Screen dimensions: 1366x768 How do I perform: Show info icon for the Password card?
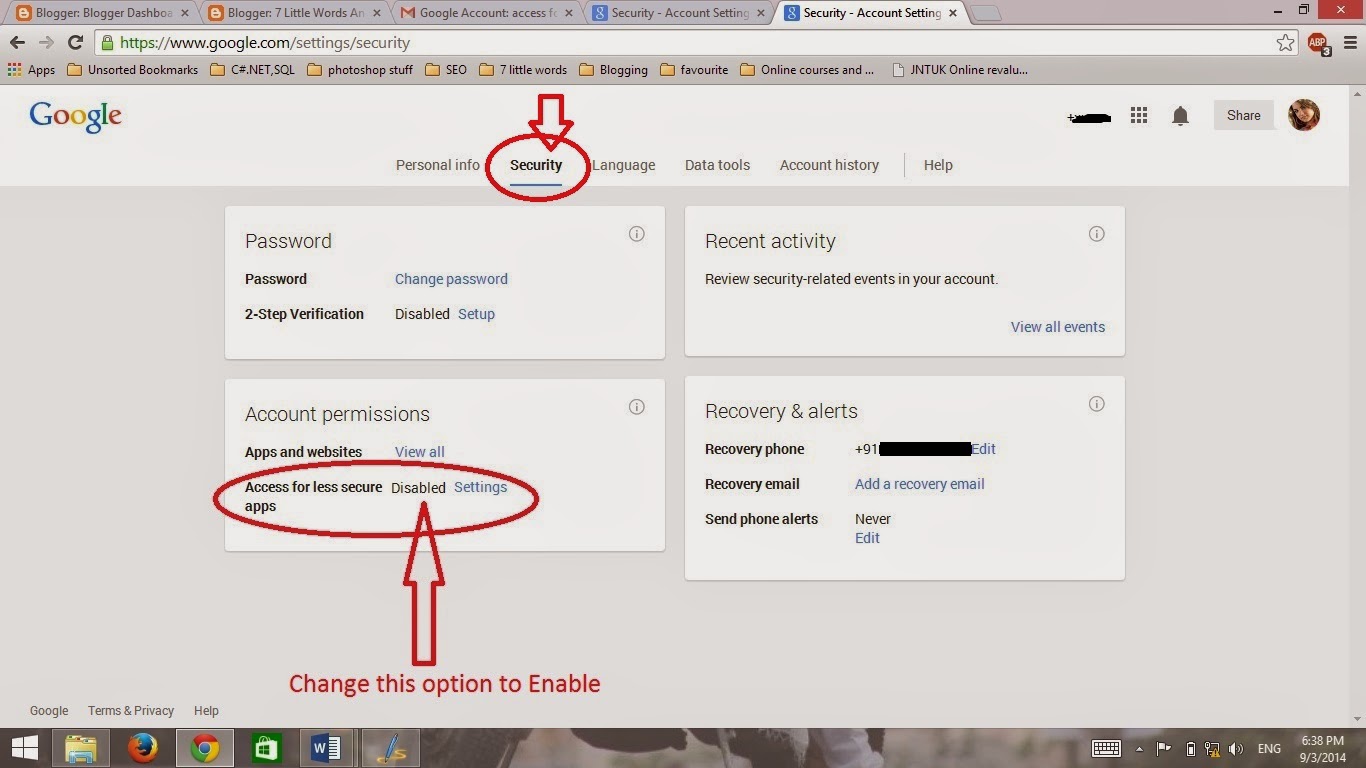[637, 234]
